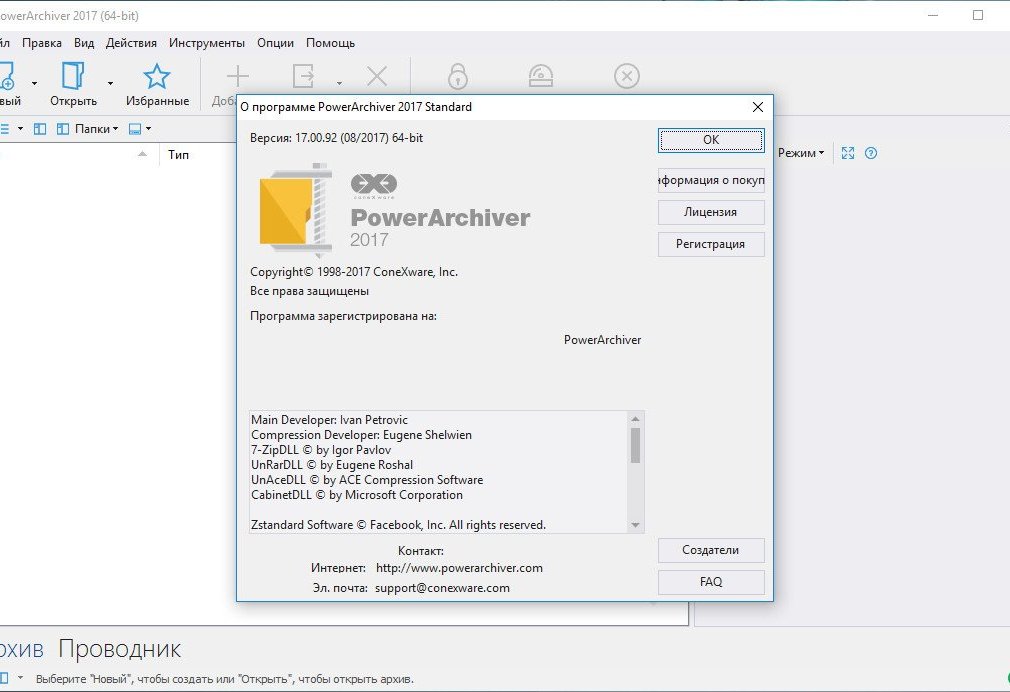Open the Правка menu
This screenshot has width=1010, height=692.
[42, 43]
